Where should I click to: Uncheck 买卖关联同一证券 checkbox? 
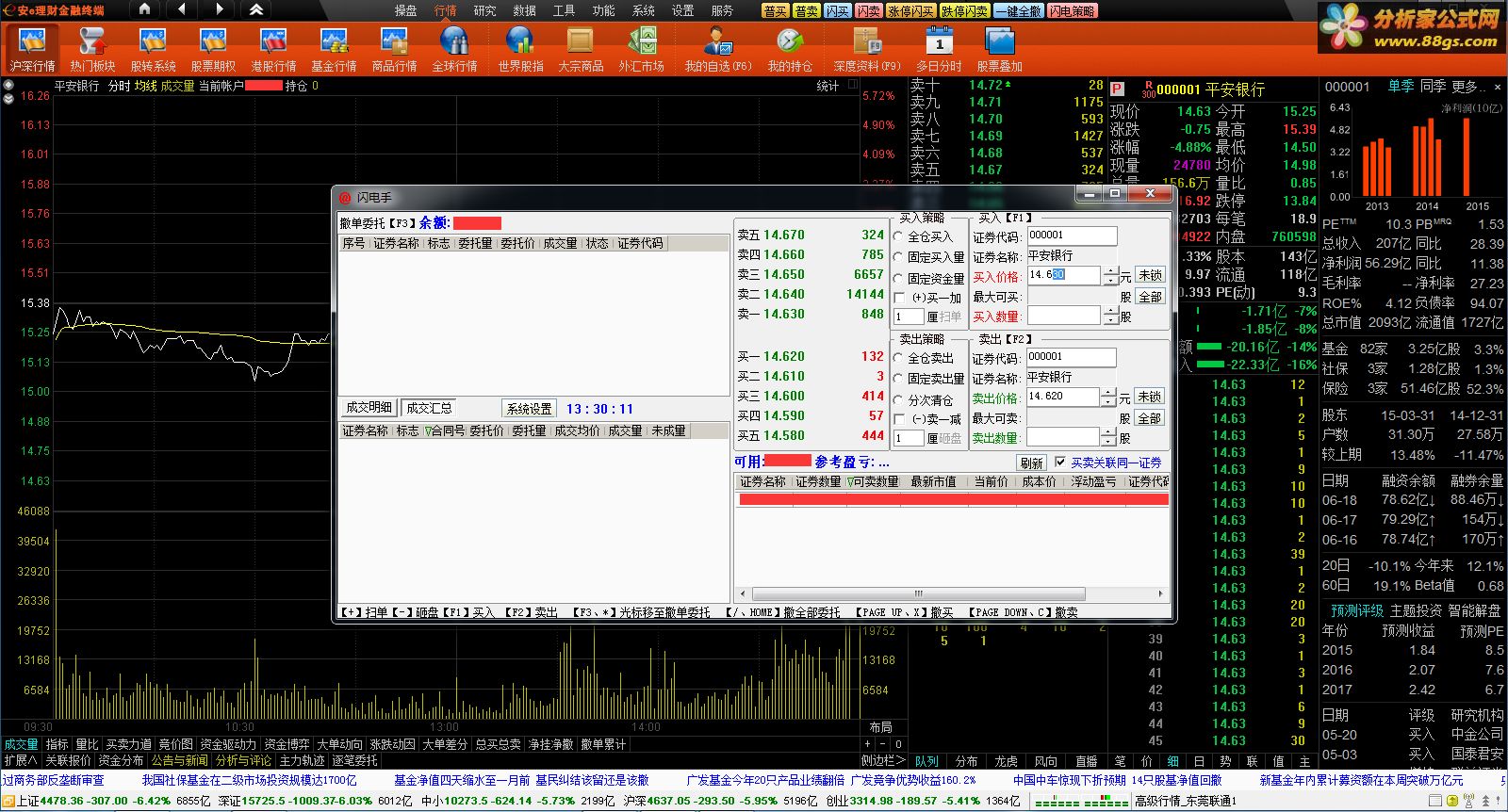(x=1060, y=463)
